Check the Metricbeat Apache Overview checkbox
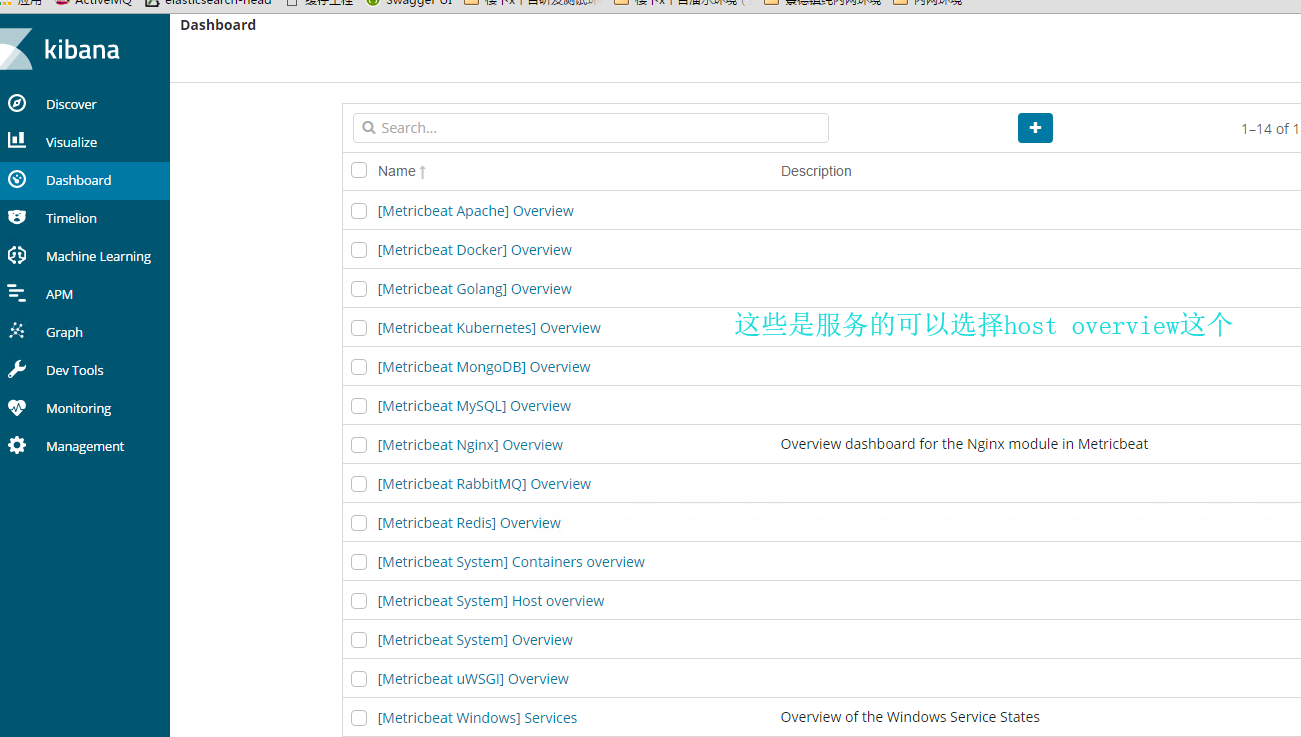1301x737 pixels. coord(359,211)
